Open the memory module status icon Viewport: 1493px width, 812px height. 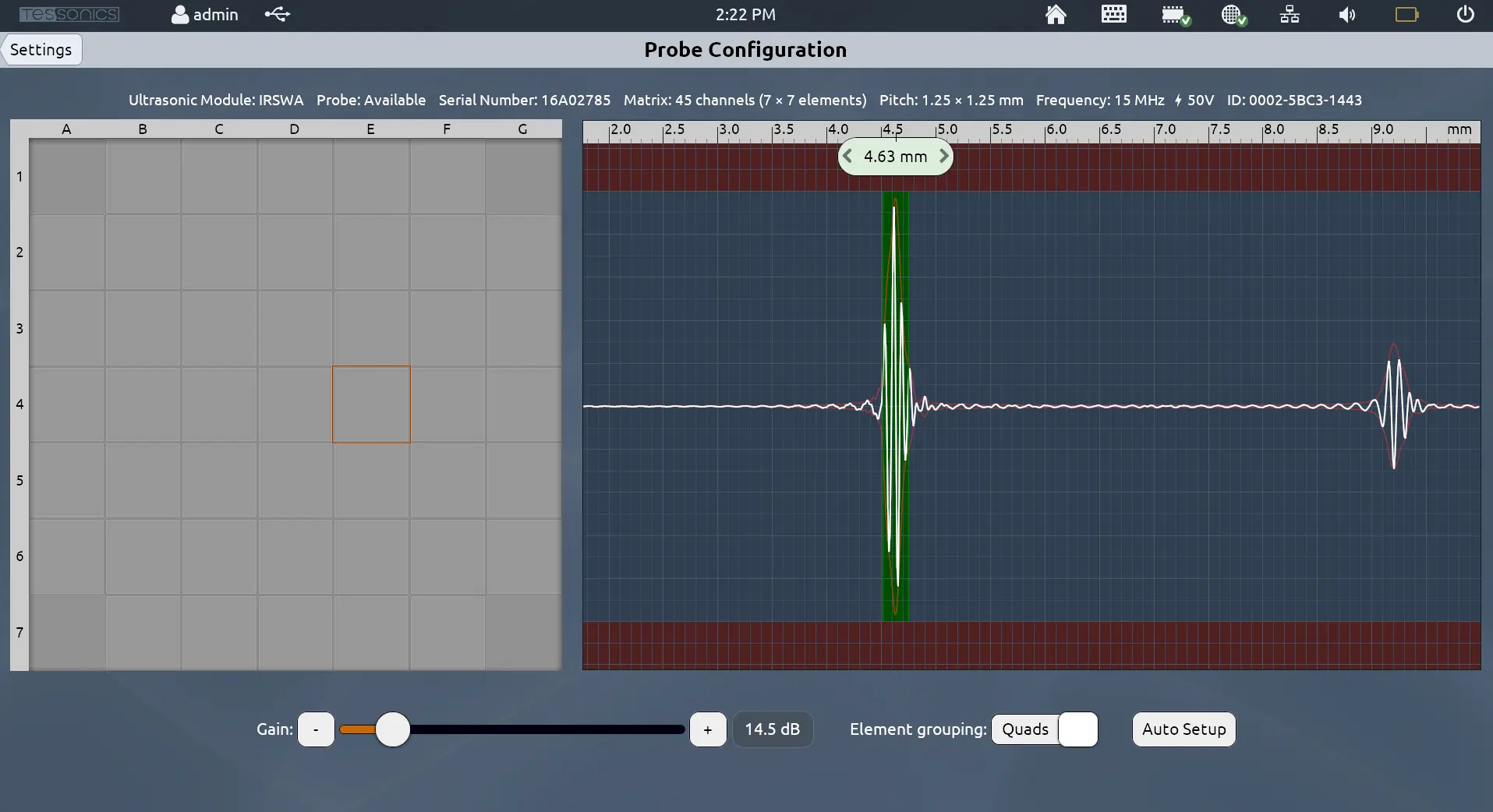point(1175,15)
